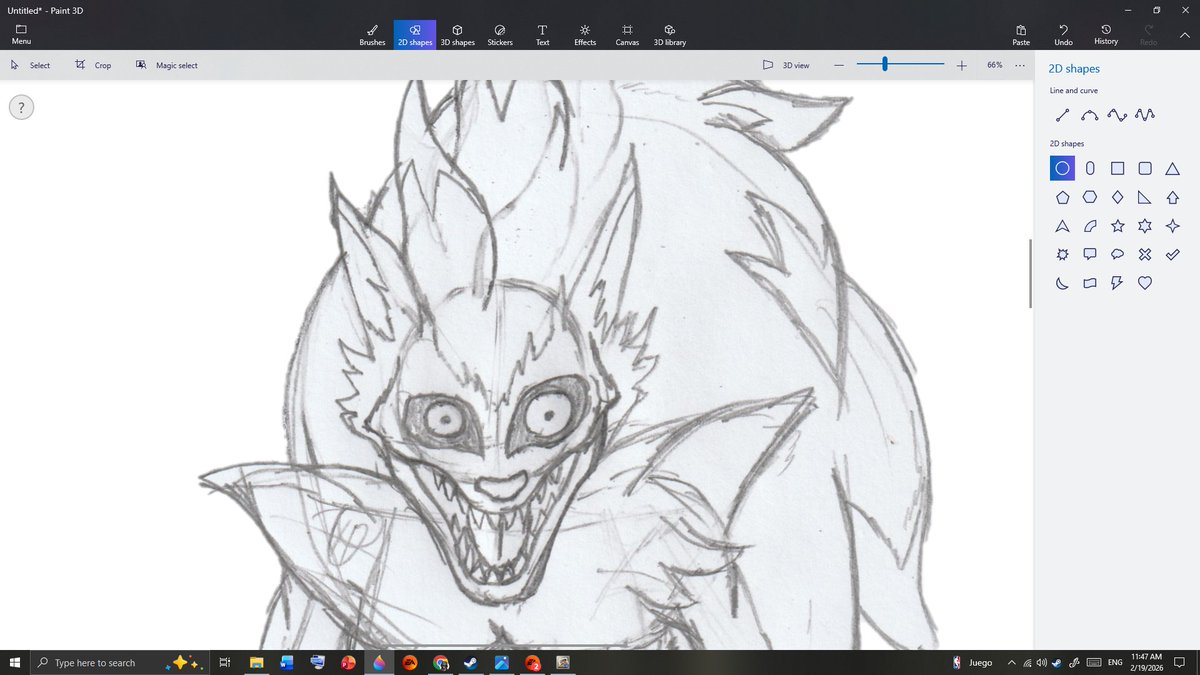Select the Five-point star shape
1200x675 pixels.
(1118, 226)
